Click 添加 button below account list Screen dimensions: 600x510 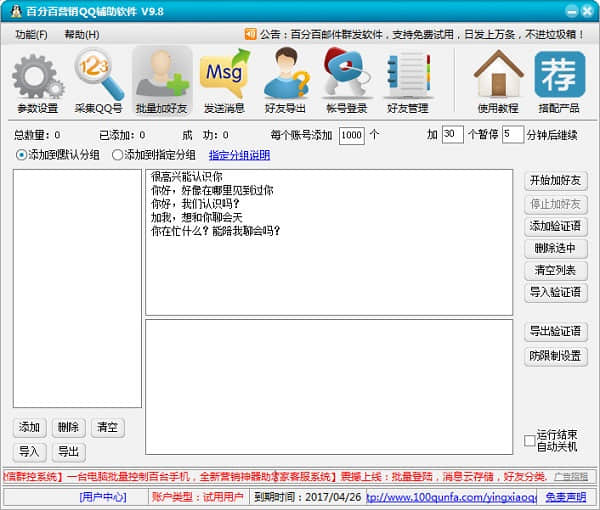pyautogui.click(x=29, y=427)
